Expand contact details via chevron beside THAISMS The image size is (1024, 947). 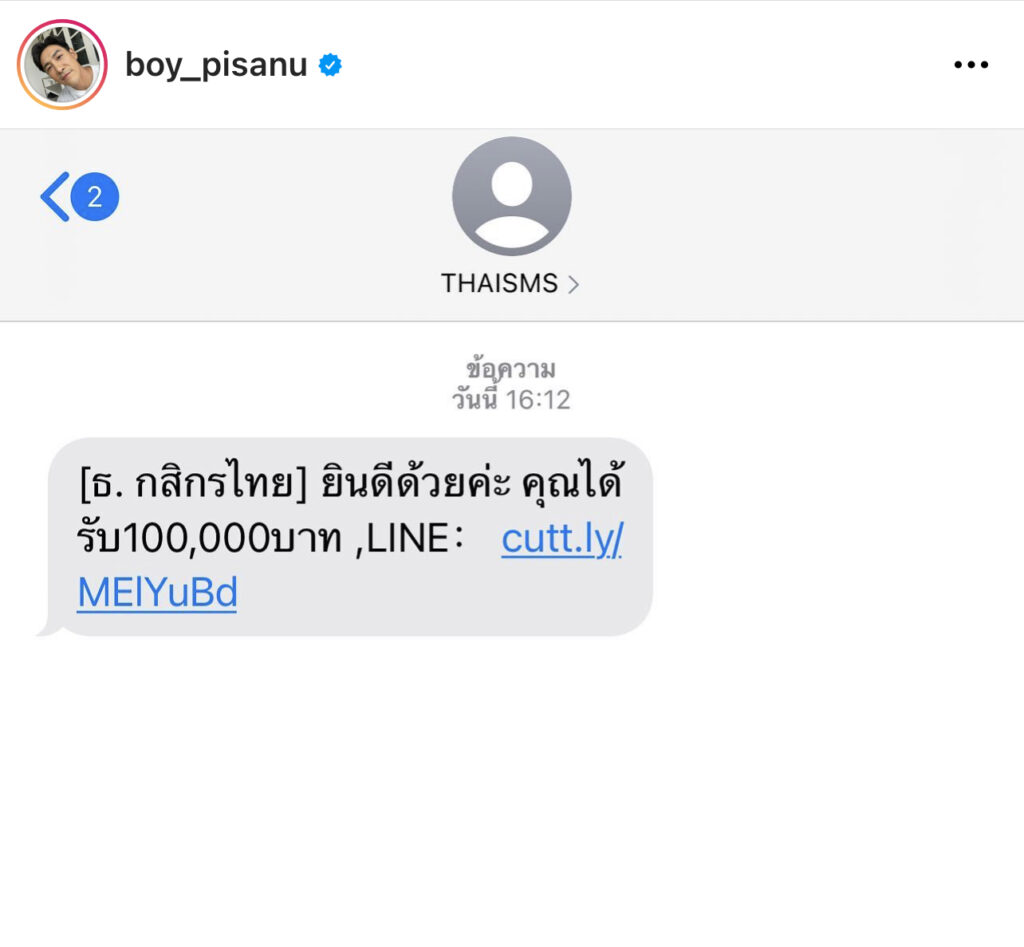(573, 284)
